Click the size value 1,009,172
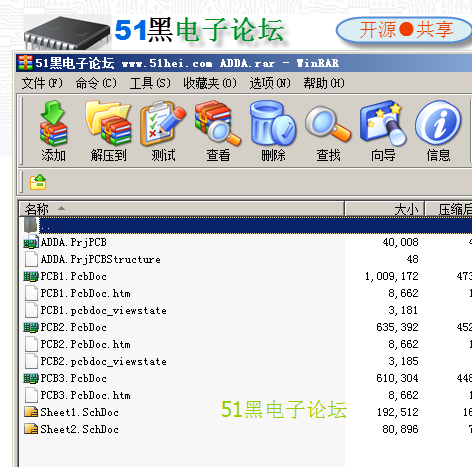The width and height of the screenshot is (472, 467). pos(392,276)
